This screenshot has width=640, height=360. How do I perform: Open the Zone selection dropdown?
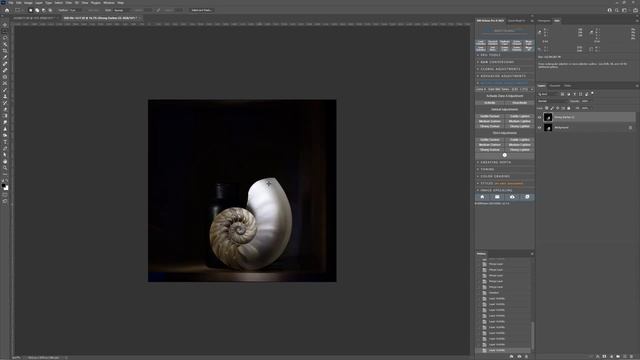pyautogui.click(x=504, y=89)
